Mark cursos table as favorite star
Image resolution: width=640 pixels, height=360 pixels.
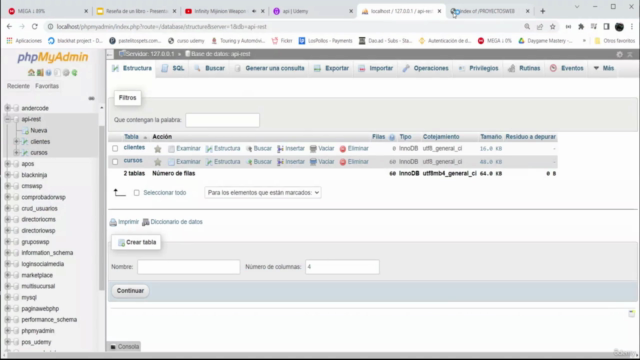158,162
